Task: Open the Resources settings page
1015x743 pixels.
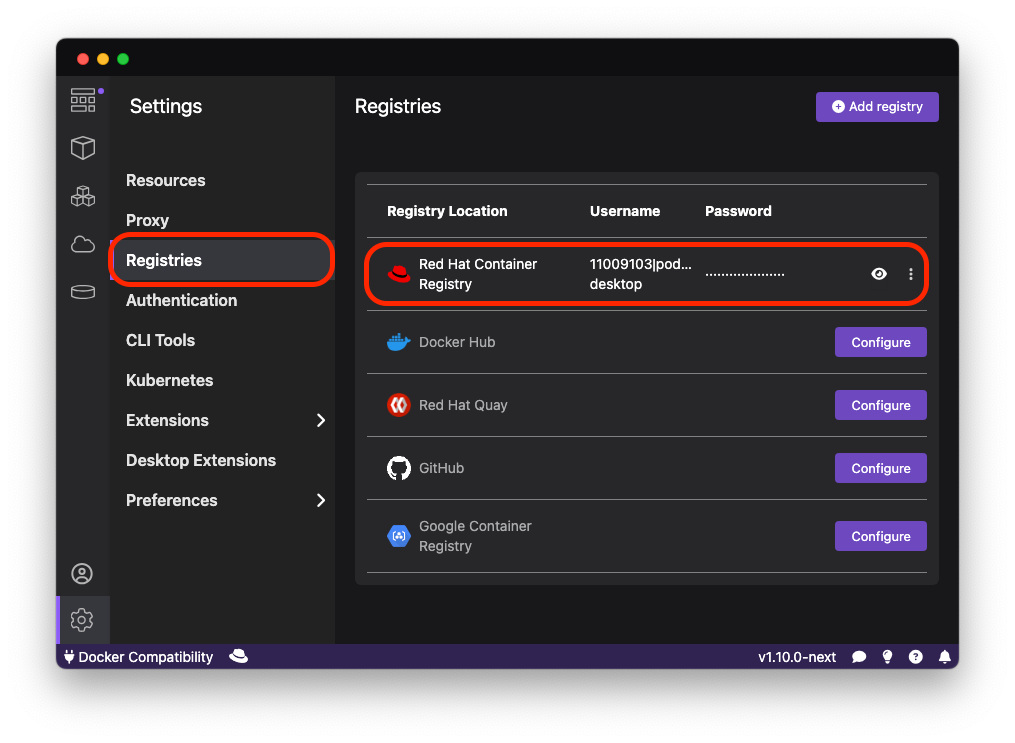Action: [x=166, y=181]
